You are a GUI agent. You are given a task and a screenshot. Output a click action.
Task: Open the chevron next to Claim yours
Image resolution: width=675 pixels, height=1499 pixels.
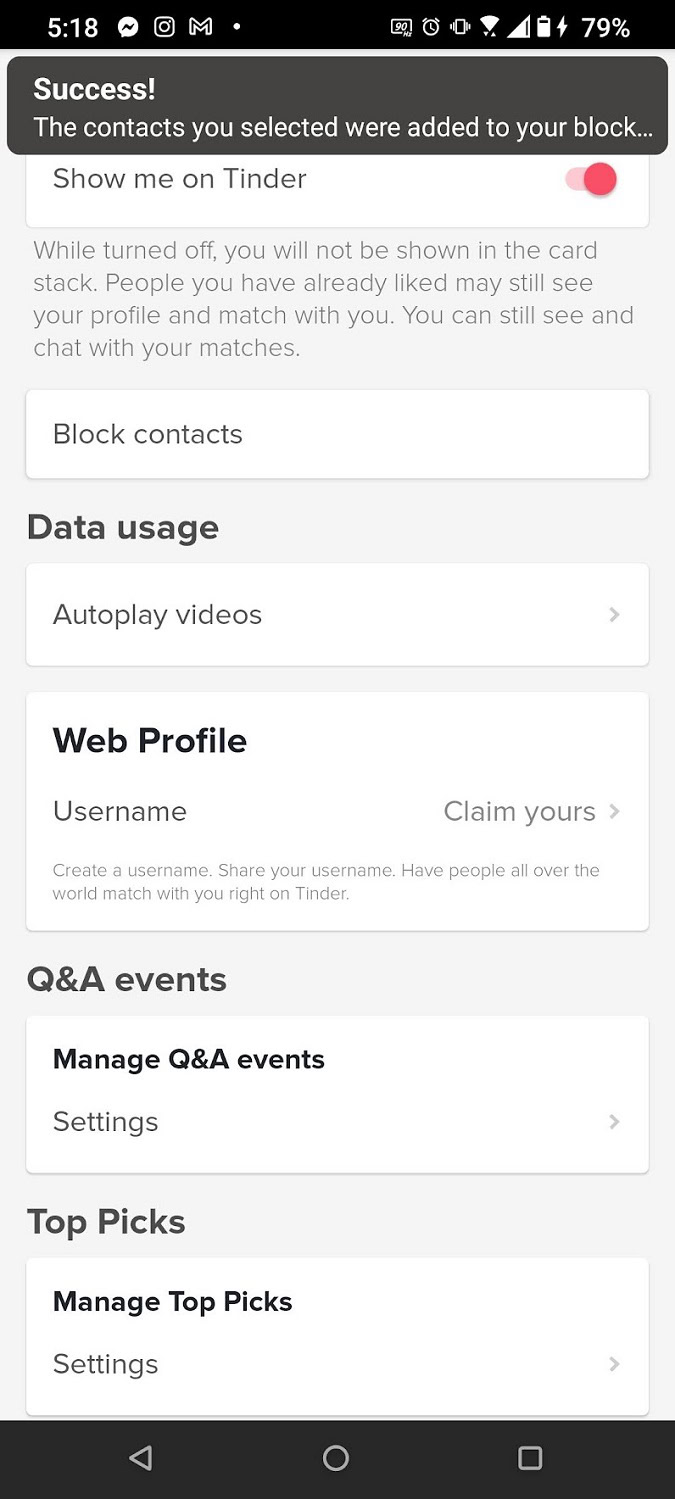coord(614,811)
